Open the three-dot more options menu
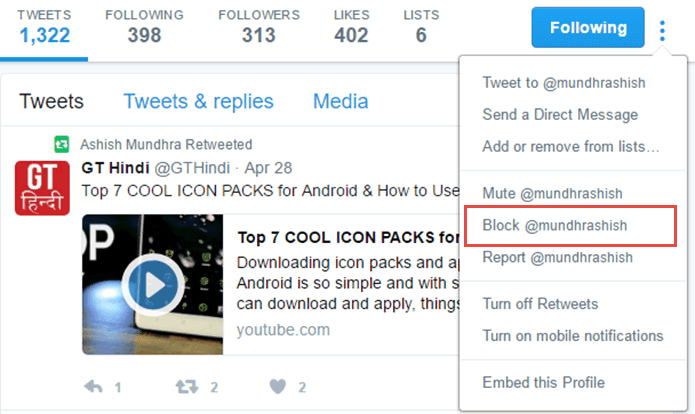 click(662, 31)
